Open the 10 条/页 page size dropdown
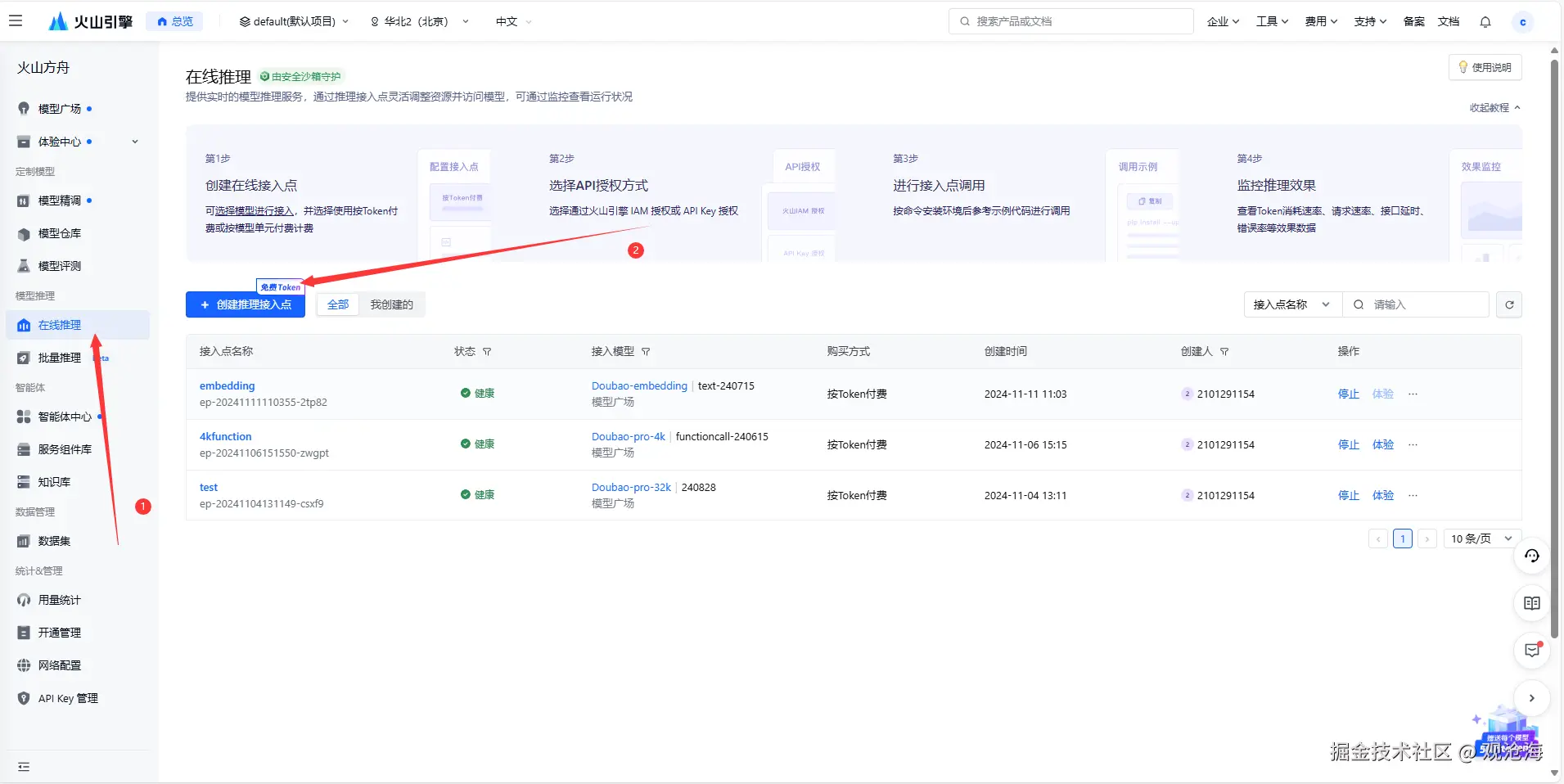 click(x=1481, y=539)
